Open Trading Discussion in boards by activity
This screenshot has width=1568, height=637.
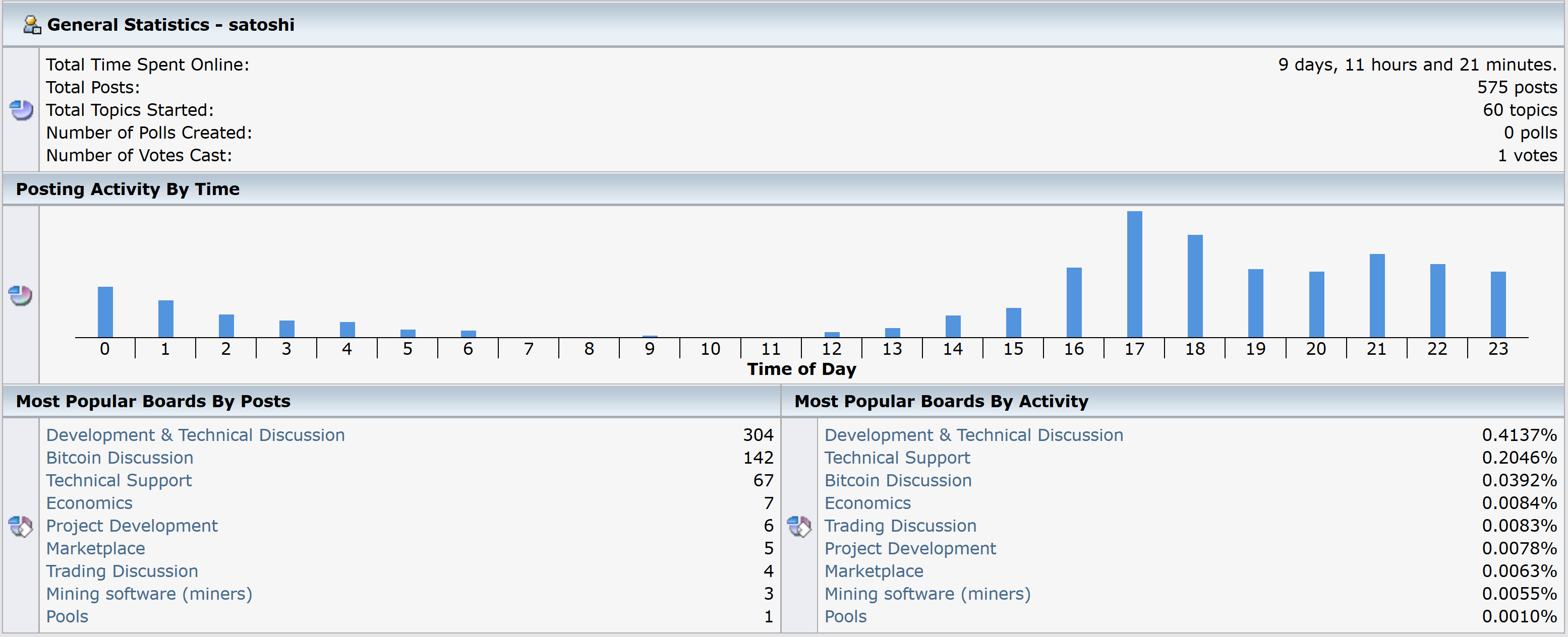coord(901,526)
